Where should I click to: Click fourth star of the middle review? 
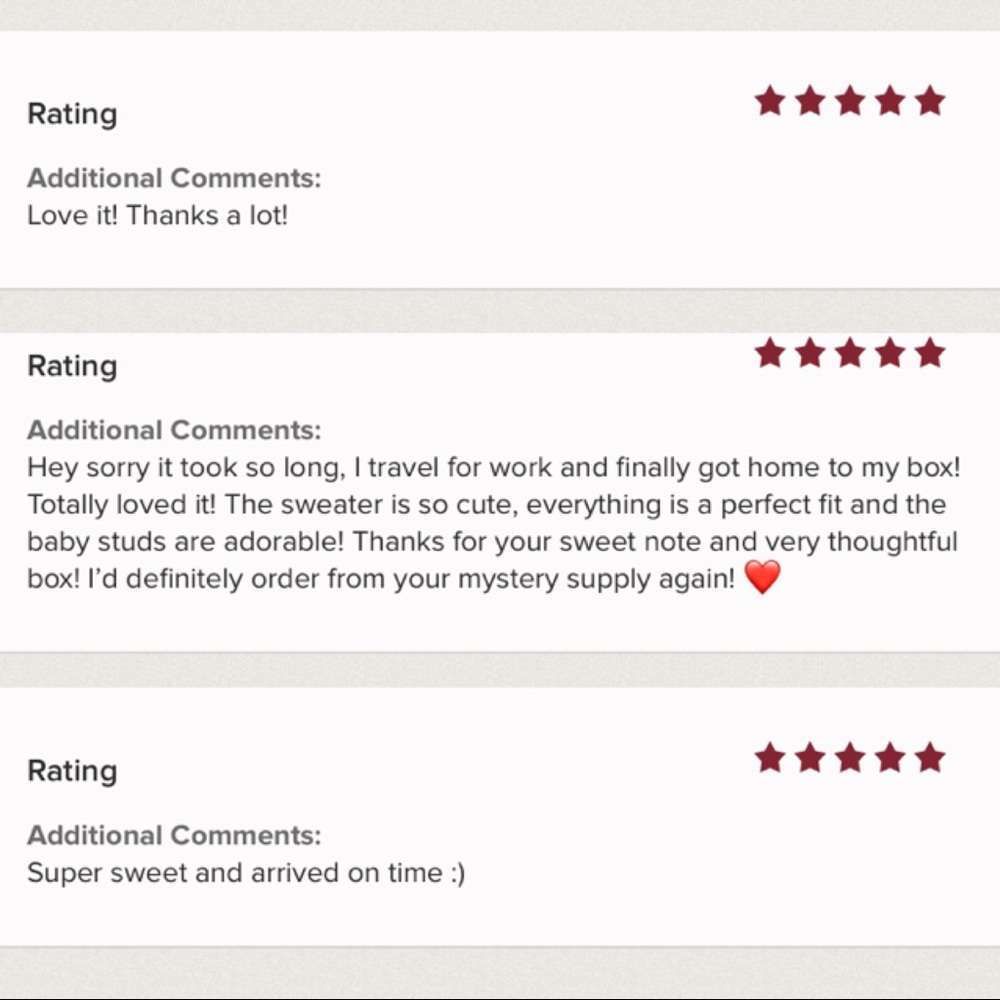pyautogui.click(x=890, y=353)
